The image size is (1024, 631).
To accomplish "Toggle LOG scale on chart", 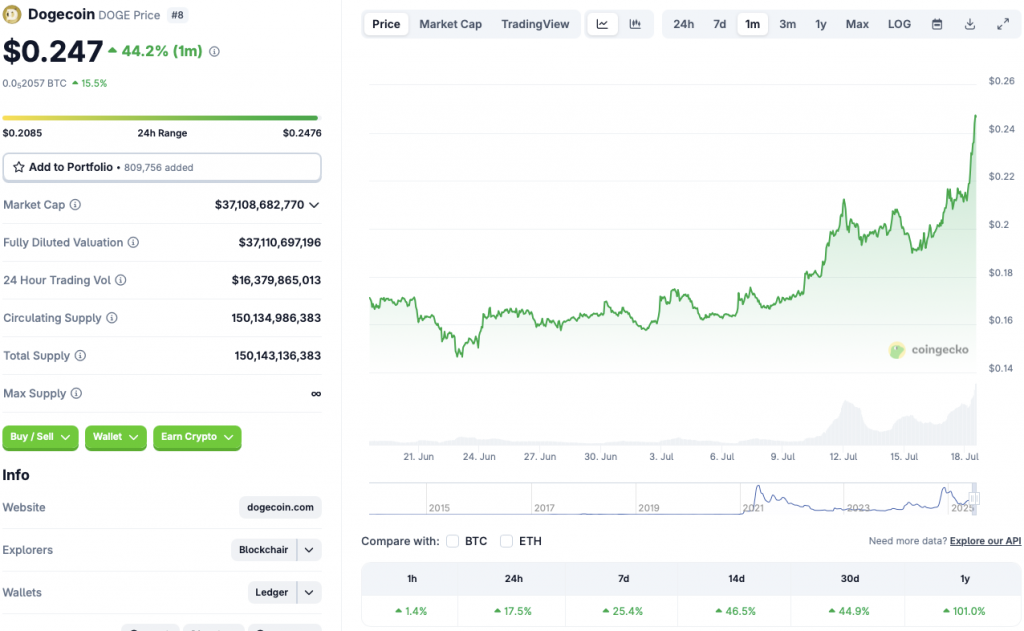I will 899,24.
